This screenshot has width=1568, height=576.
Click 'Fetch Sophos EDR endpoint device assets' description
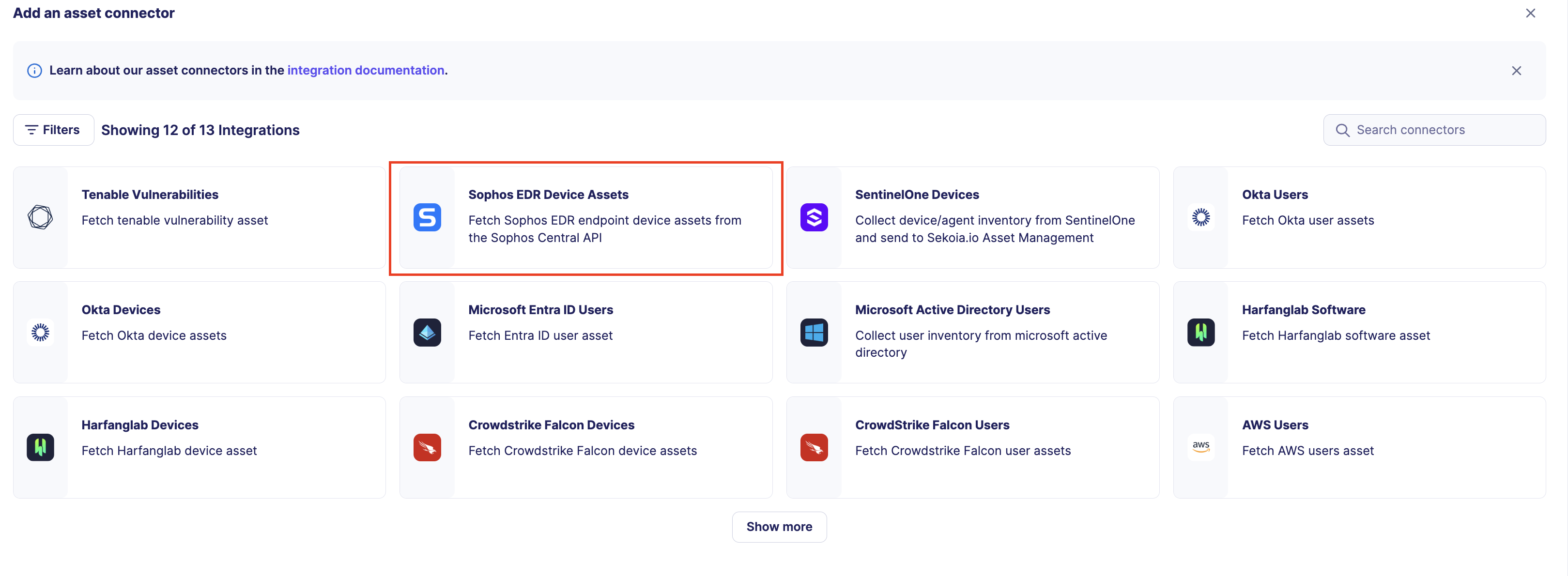coord(604,228)
